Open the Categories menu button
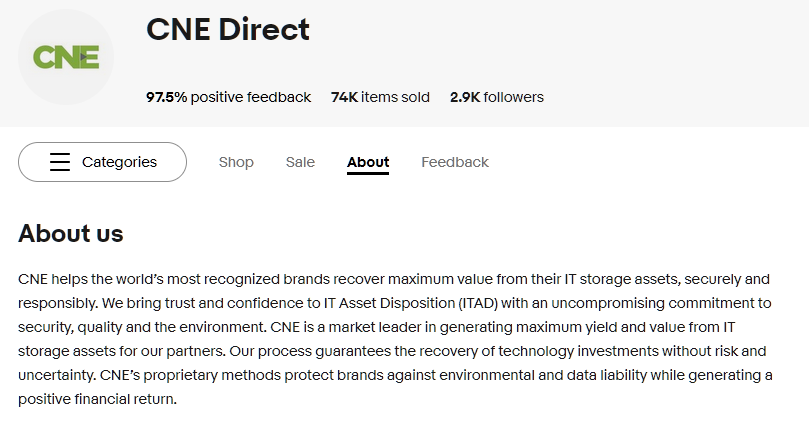 tap(102, 162)
